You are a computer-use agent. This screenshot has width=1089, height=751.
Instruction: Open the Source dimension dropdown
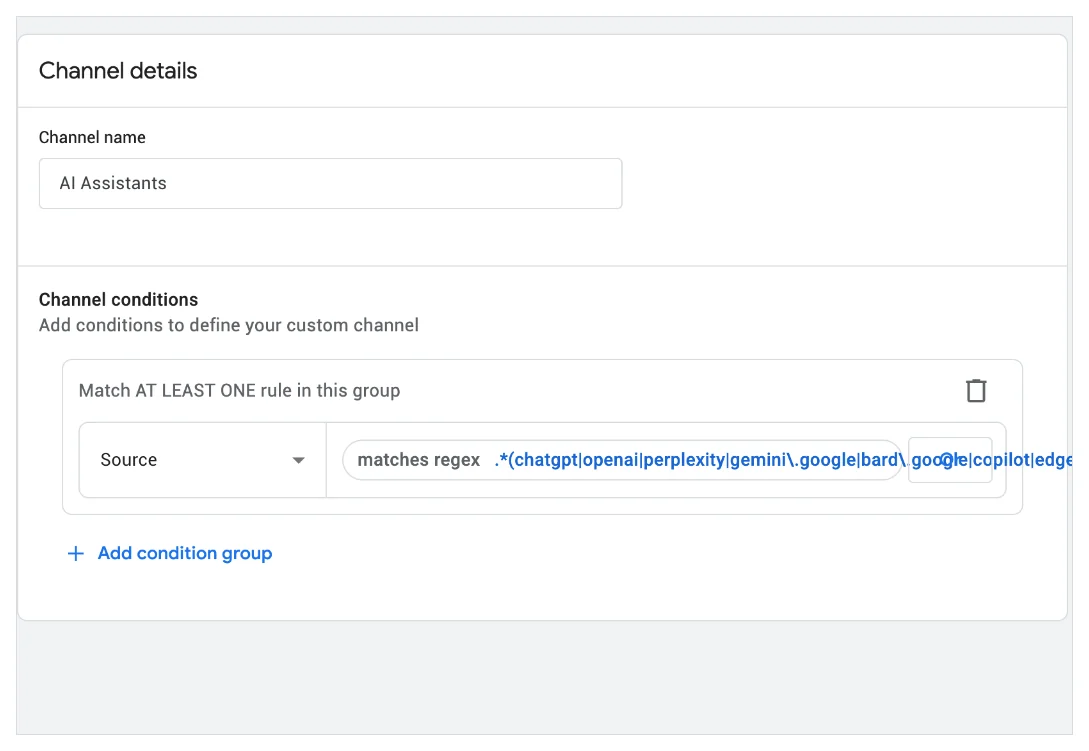[x=202, y=460]
